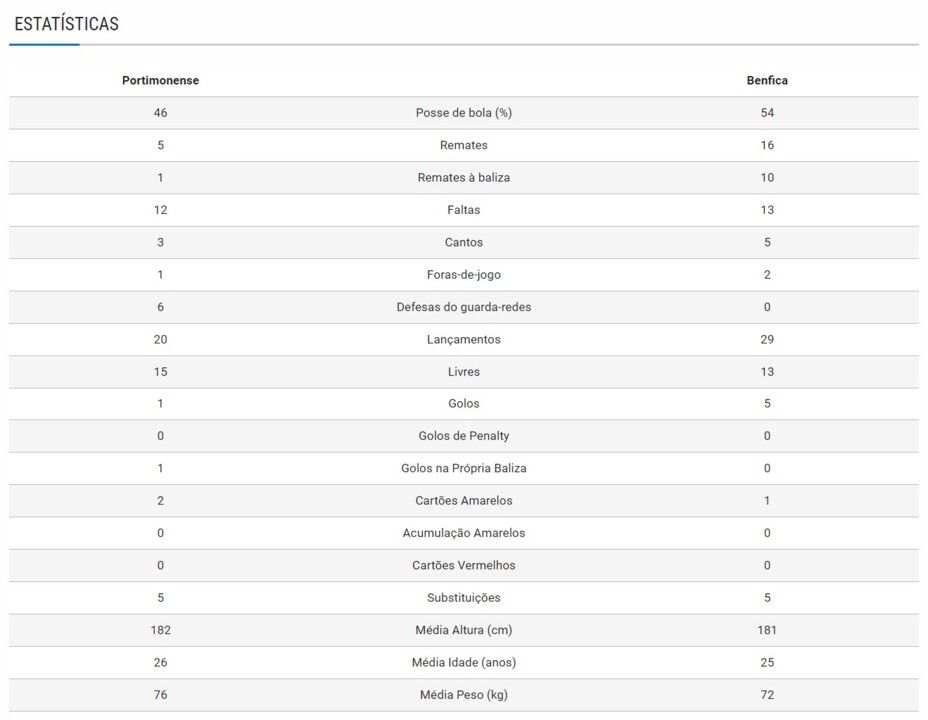Click the Cartões Amarelos stat label
This screenshot has width=928, height=720.
[x=463, y=501]
